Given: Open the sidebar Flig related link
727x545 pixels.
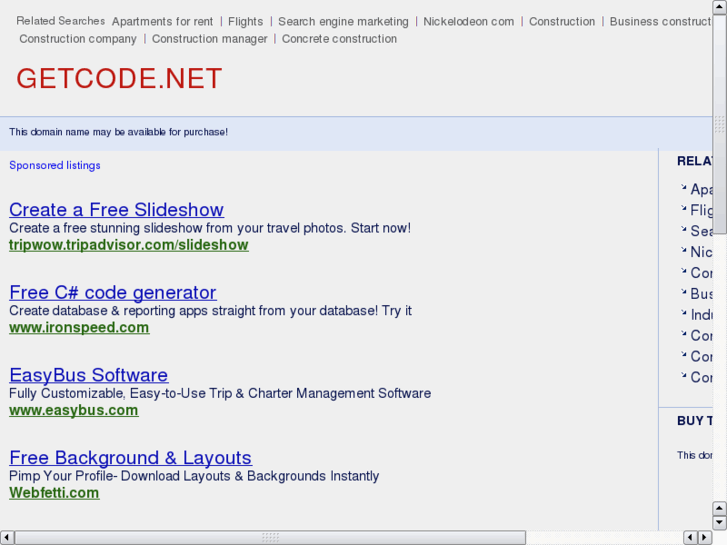Looking at the screenshot, I should click(701, 210).
